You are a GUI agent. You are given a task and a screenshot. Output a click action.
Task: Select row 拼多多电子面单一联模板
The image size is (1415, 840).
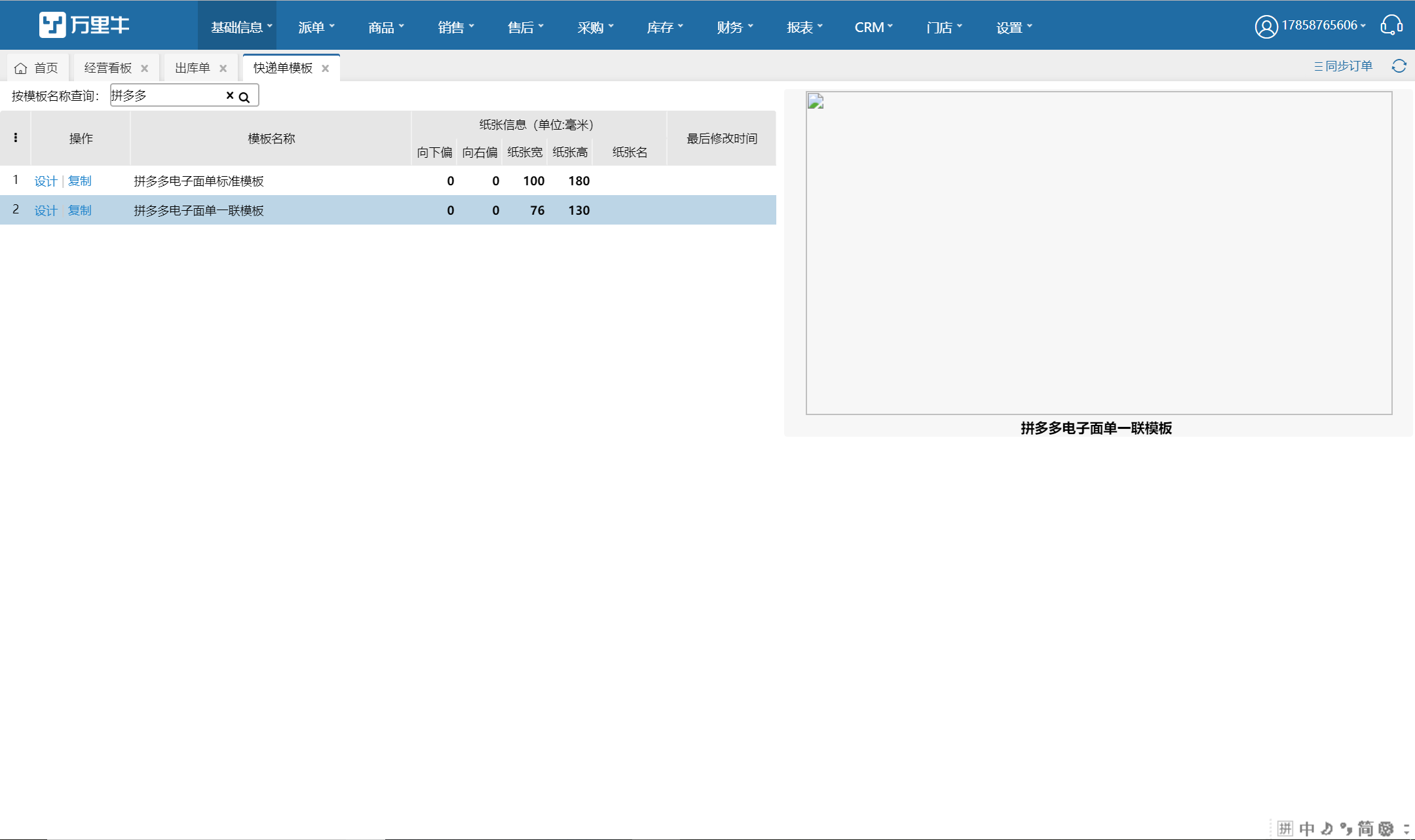[388, 210]
